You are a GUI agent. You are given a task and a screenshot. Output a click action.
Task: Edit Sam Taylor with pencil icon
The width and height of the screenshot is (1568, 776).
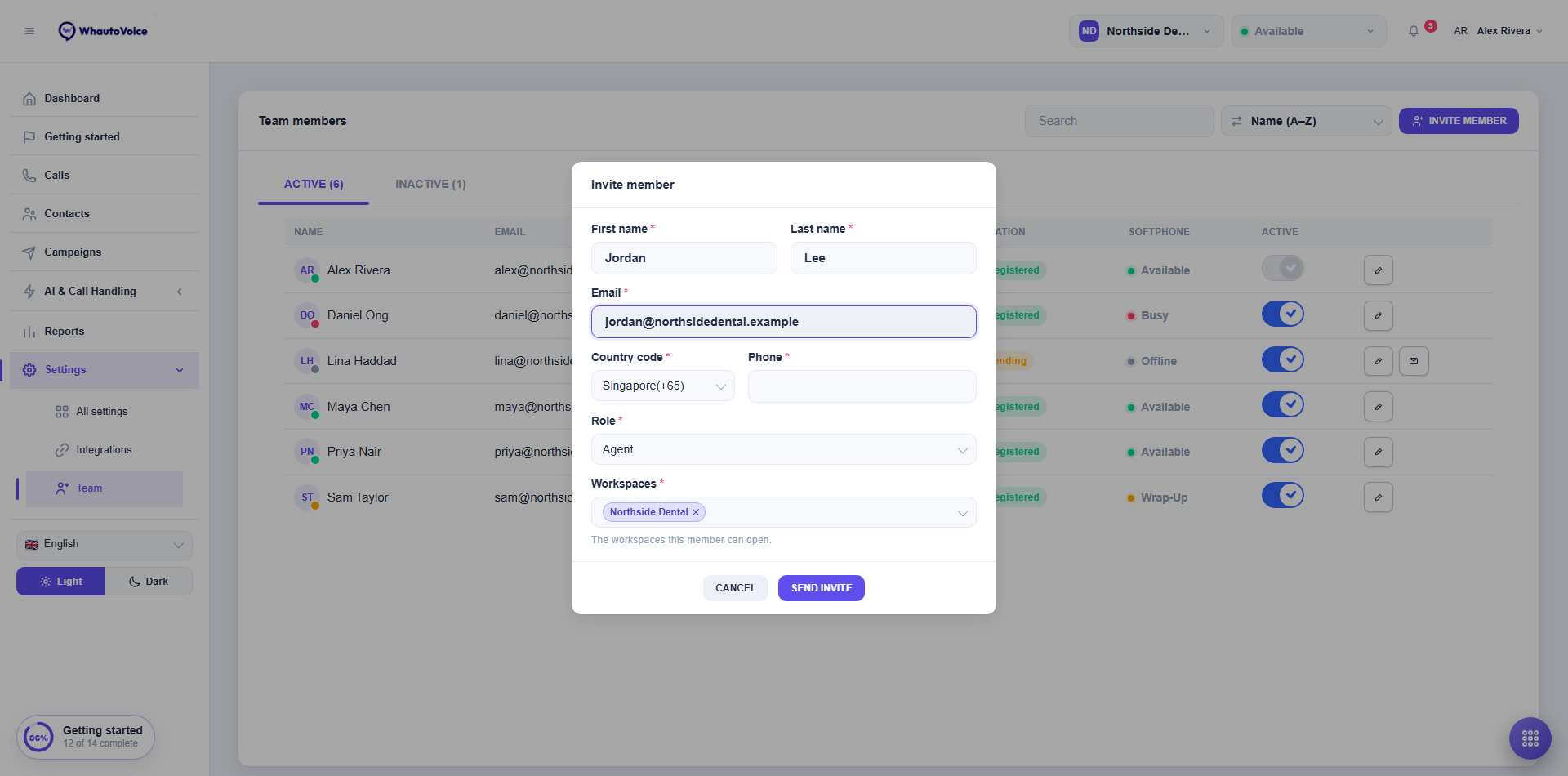point(1379,497)
